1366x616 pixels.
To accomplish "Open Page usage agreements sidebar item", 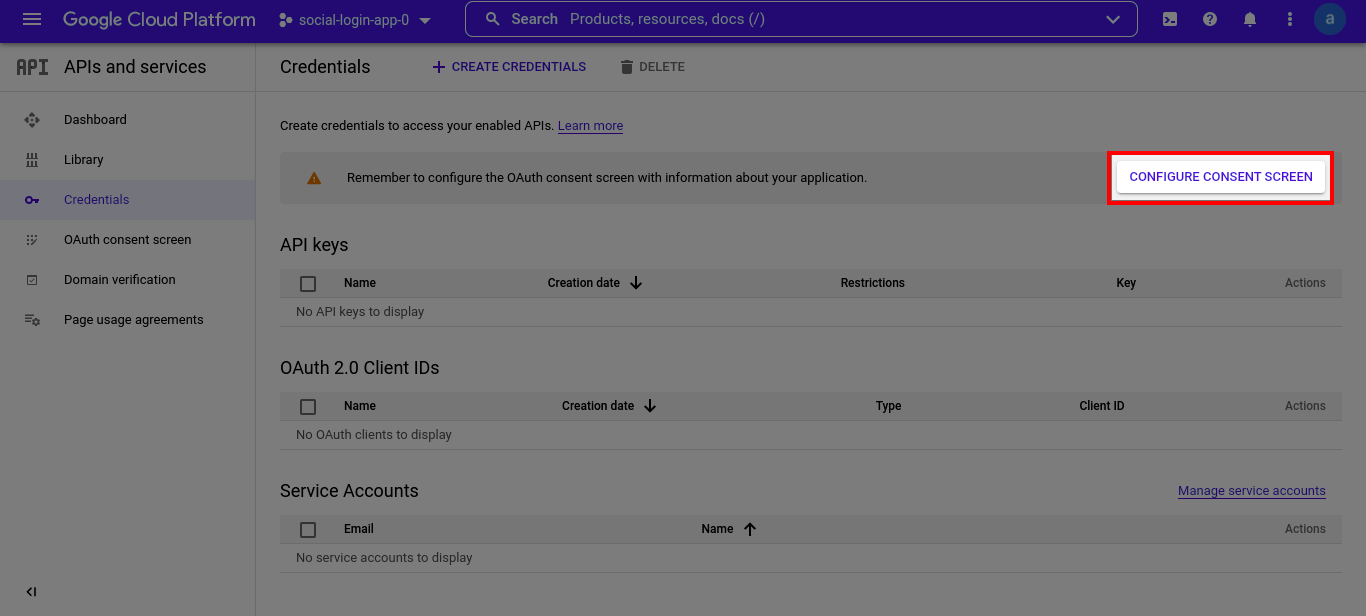I will pyautogui.click(x=128, y=320).
